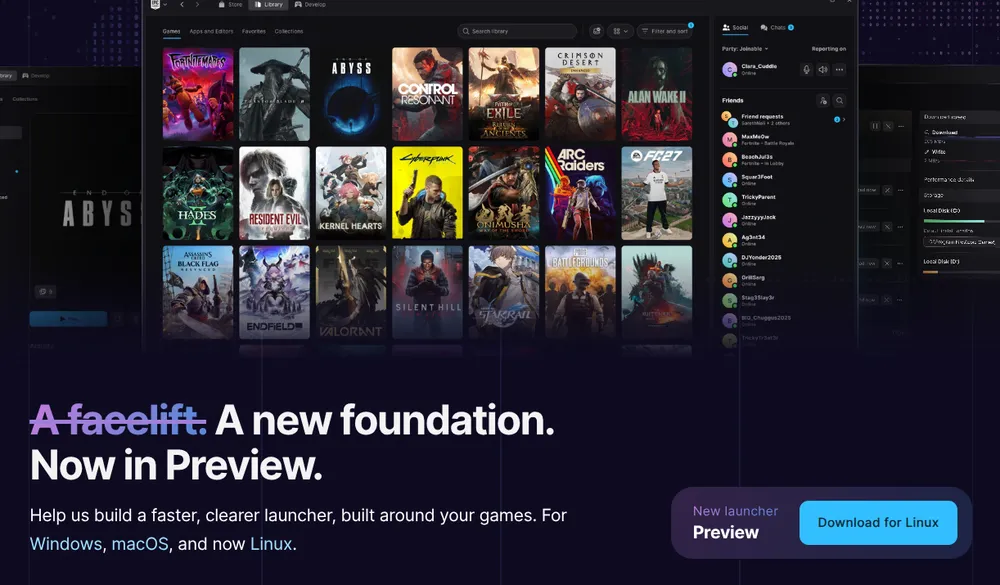The height and width of the screenshot is (585, 1000).
Task: Open the Hades II cover
Action: pos(198,193)
